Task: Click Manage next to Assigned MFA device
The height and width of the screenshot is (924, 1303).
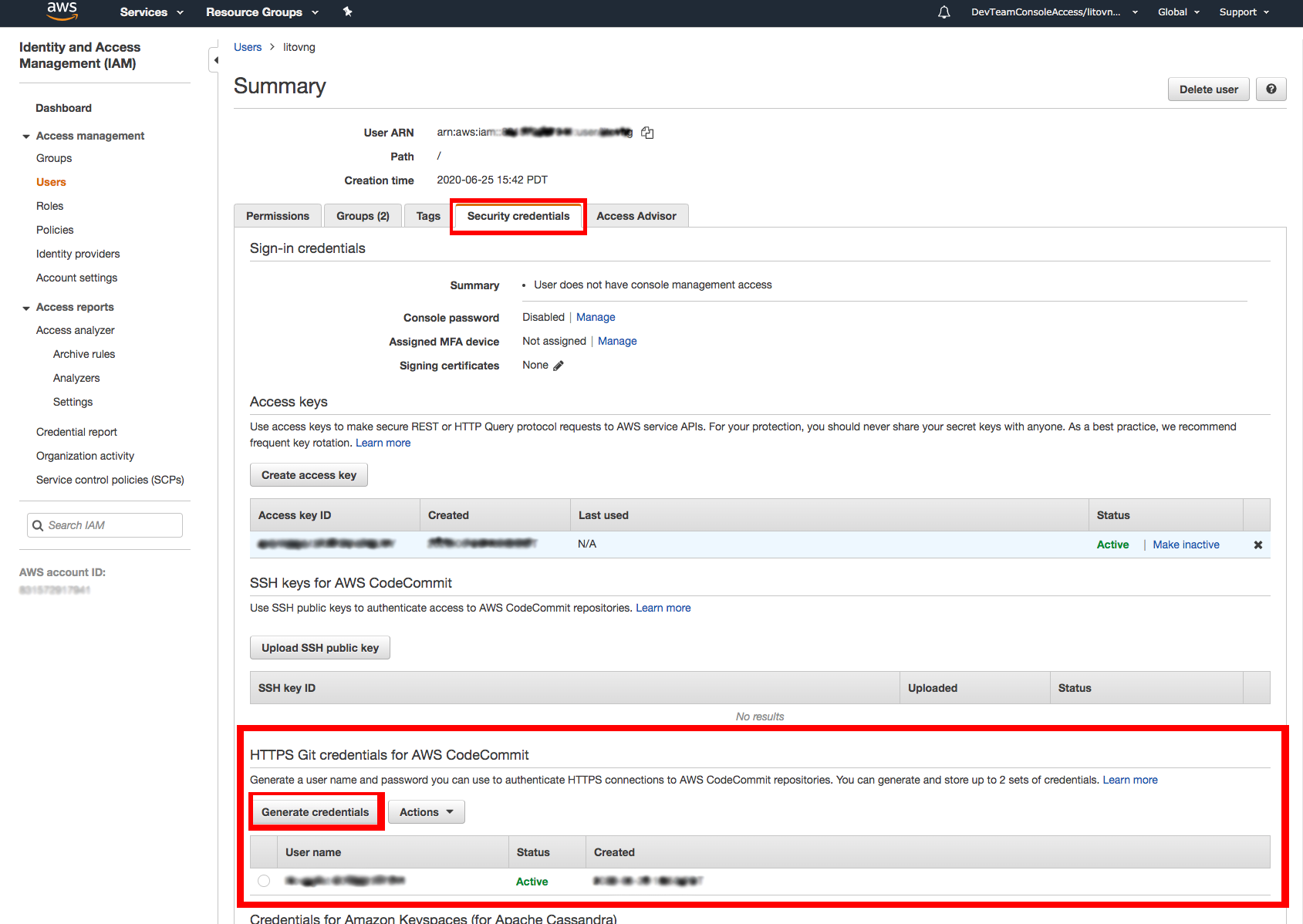Action: 617,341
